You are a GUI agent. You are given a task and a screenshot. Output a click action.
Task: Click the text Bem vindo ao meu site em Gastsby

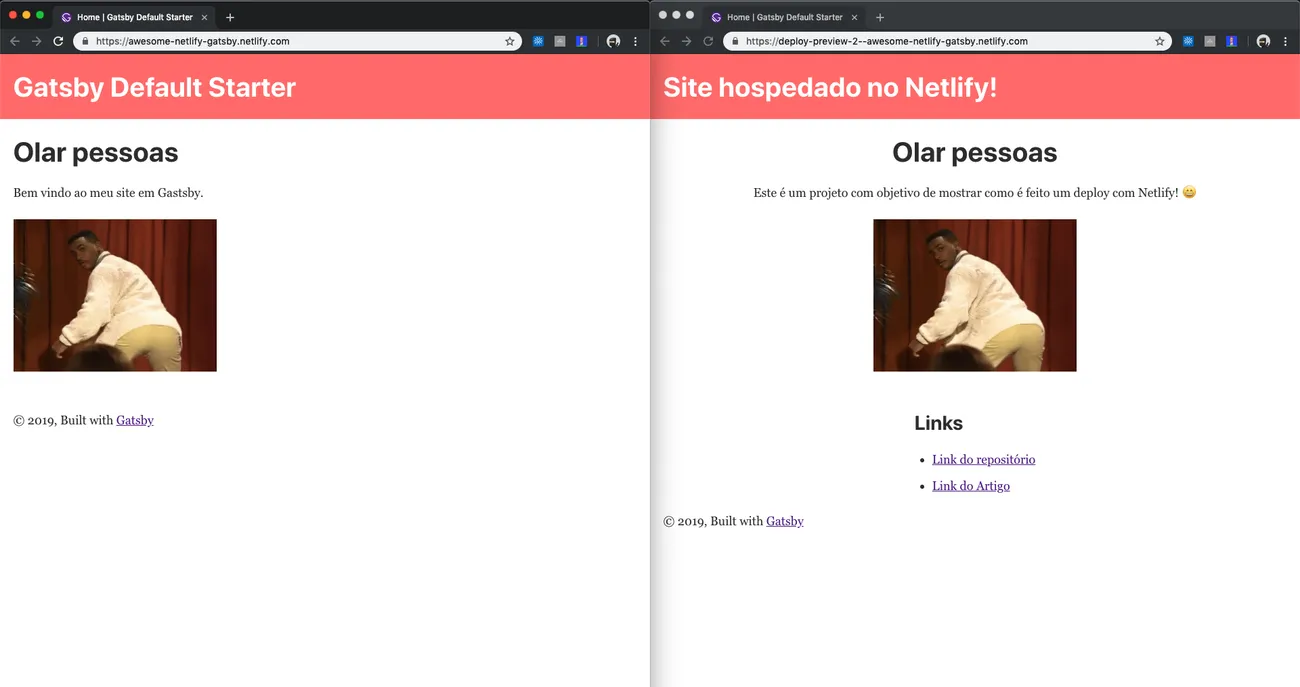pos(108,192)
